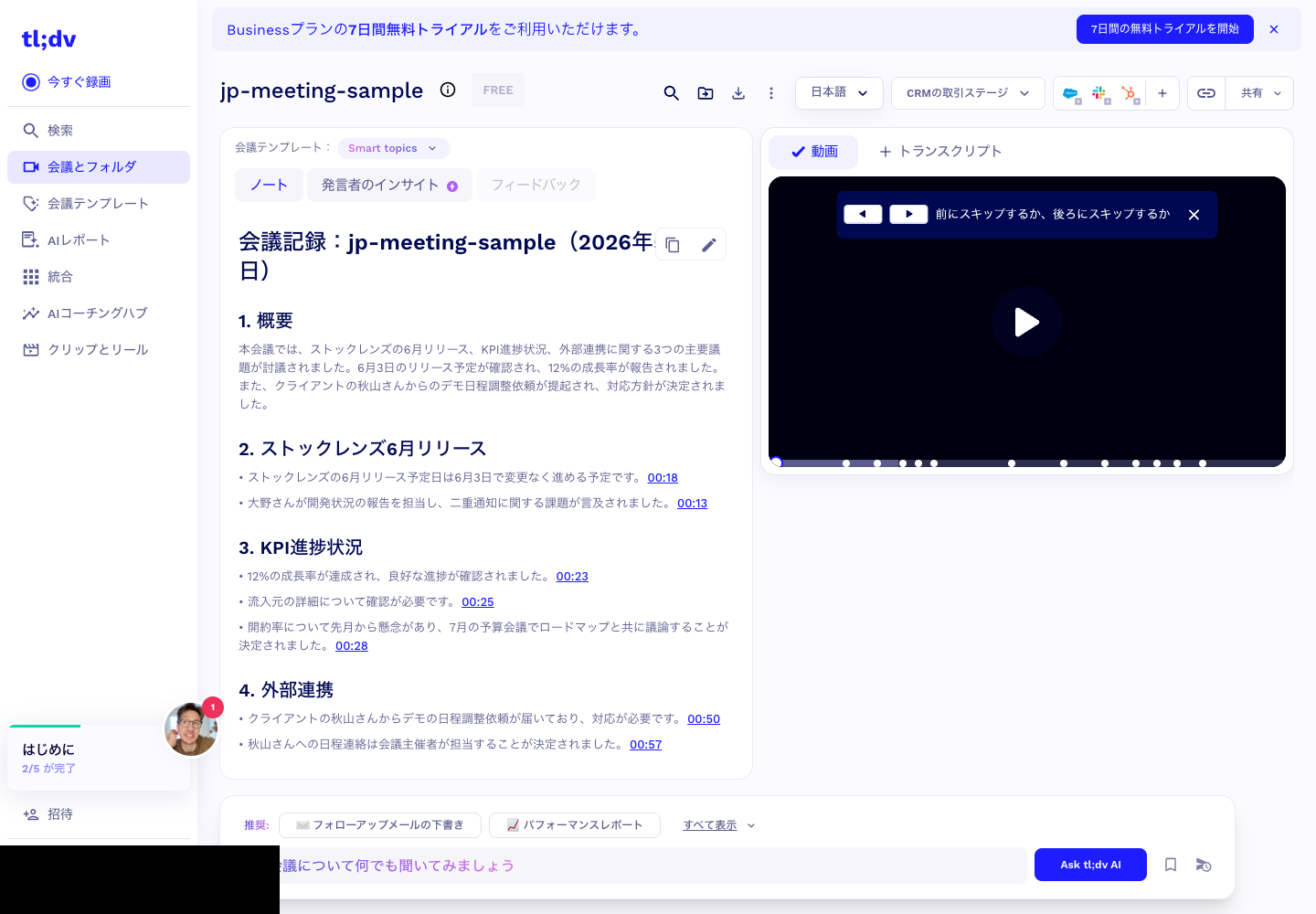Click the meeting info icon beside title
Image resolution: width=1316 pixels, height=914 pixels.
tap(448, 90)
